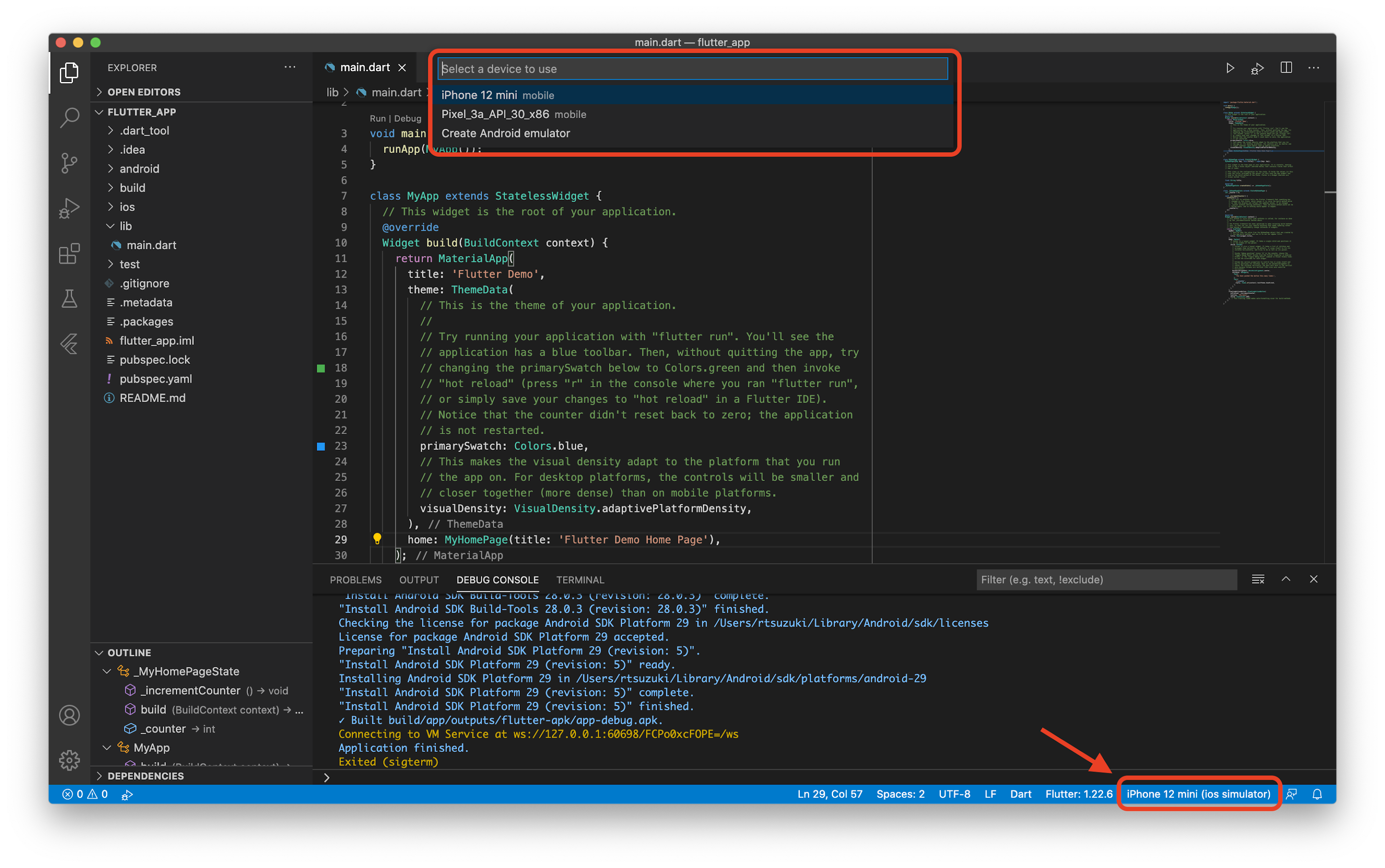Image resolution: width=1385 pixels, height=868 pixels.
Task: Open the Run and Debug view
Action: (69, 208)
